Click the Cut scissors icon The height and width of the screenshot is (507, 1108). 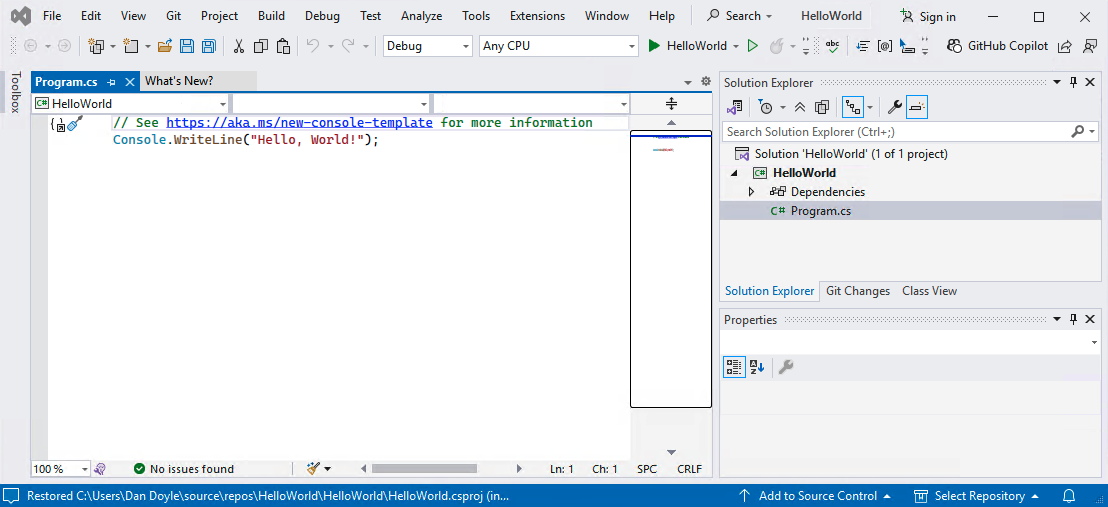[x=239, y=46]
